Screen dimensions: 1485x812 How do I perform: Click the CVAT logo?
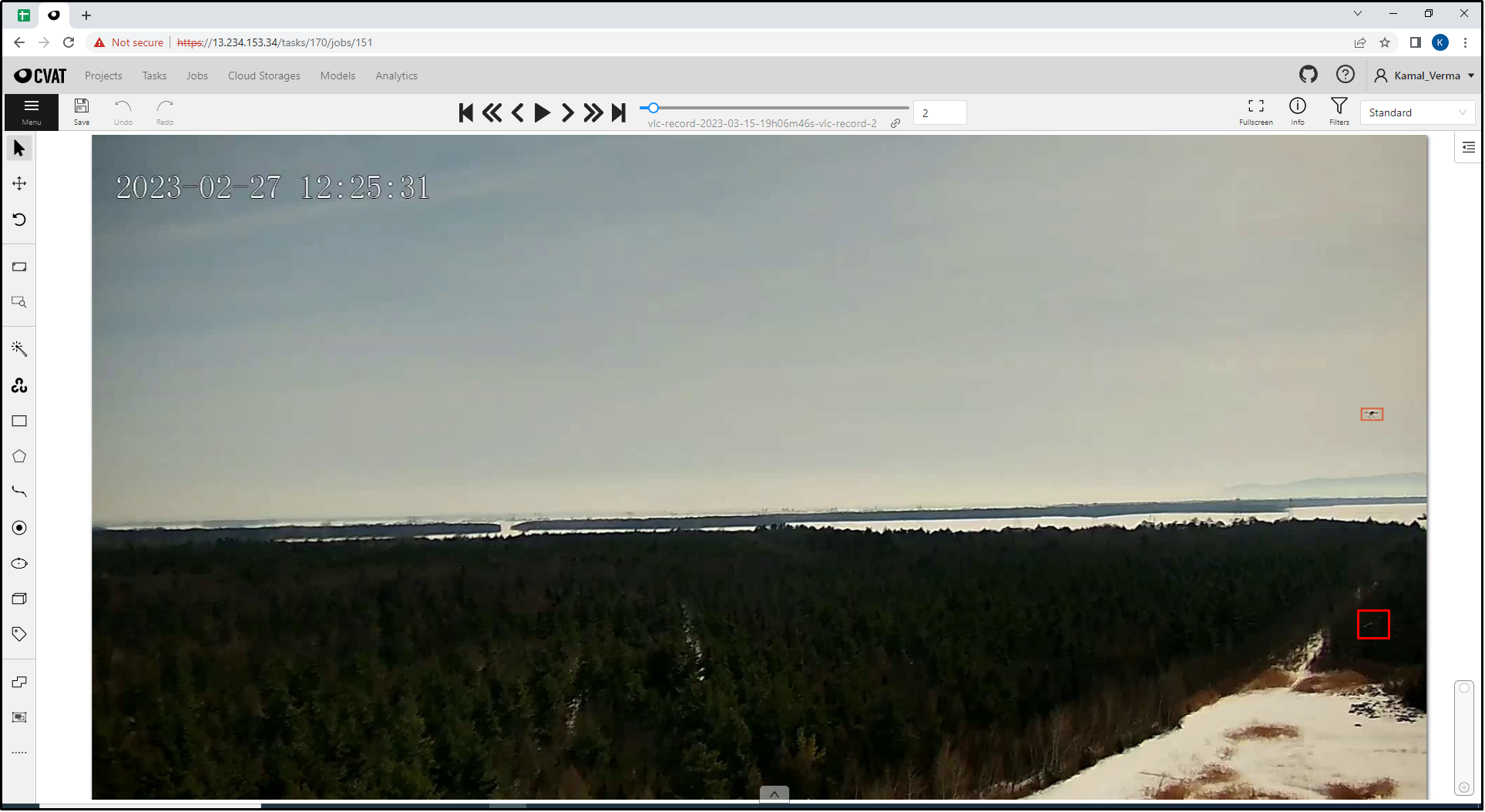[40, 75]
